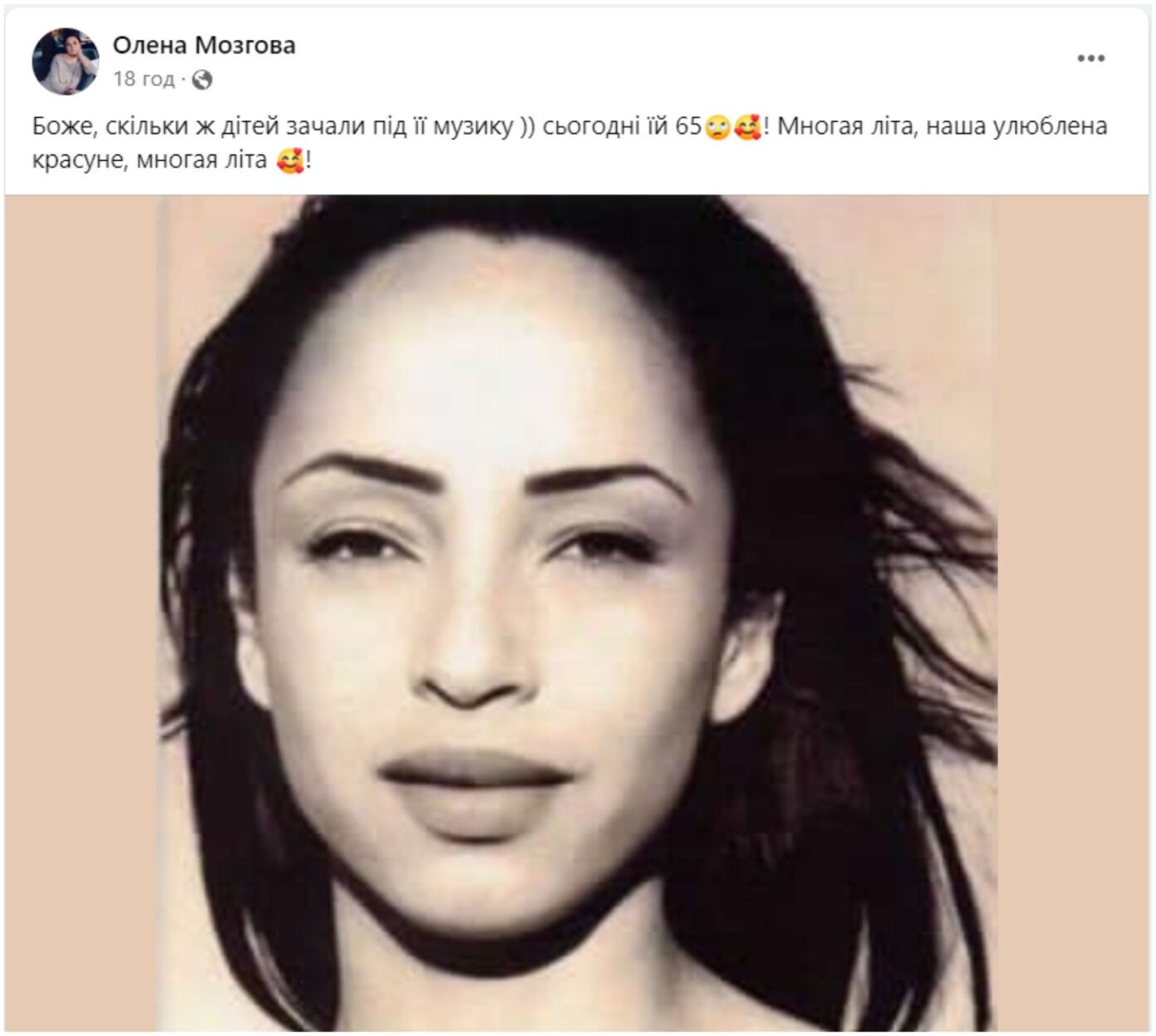Open Олена Мозгова's profile picture
The width and height of the screenshot is (1156, 1036).
[x=65, y=61]
